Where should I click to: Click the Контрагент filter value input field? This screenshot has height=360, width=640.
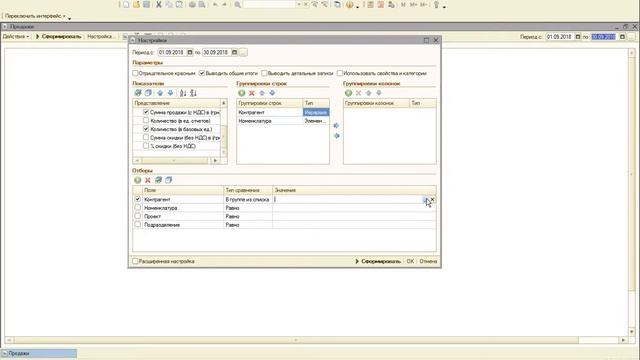[348, 200]
